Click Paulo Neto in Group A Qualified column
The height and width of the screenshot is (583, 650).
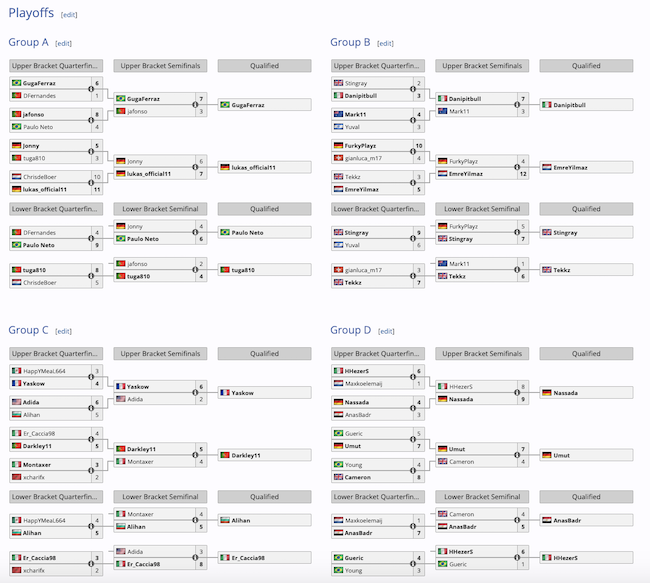(249, 233)
